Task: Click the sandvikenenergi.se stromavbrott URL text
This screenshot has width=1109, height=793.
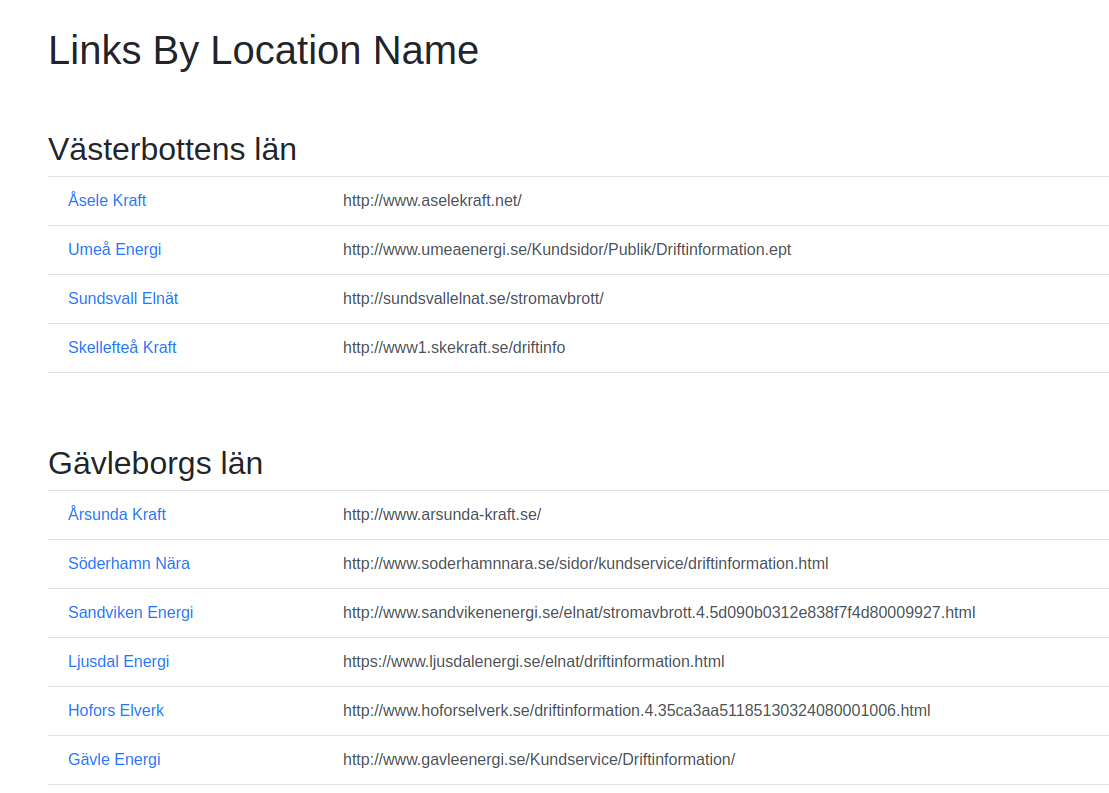Action: (659, 613)
